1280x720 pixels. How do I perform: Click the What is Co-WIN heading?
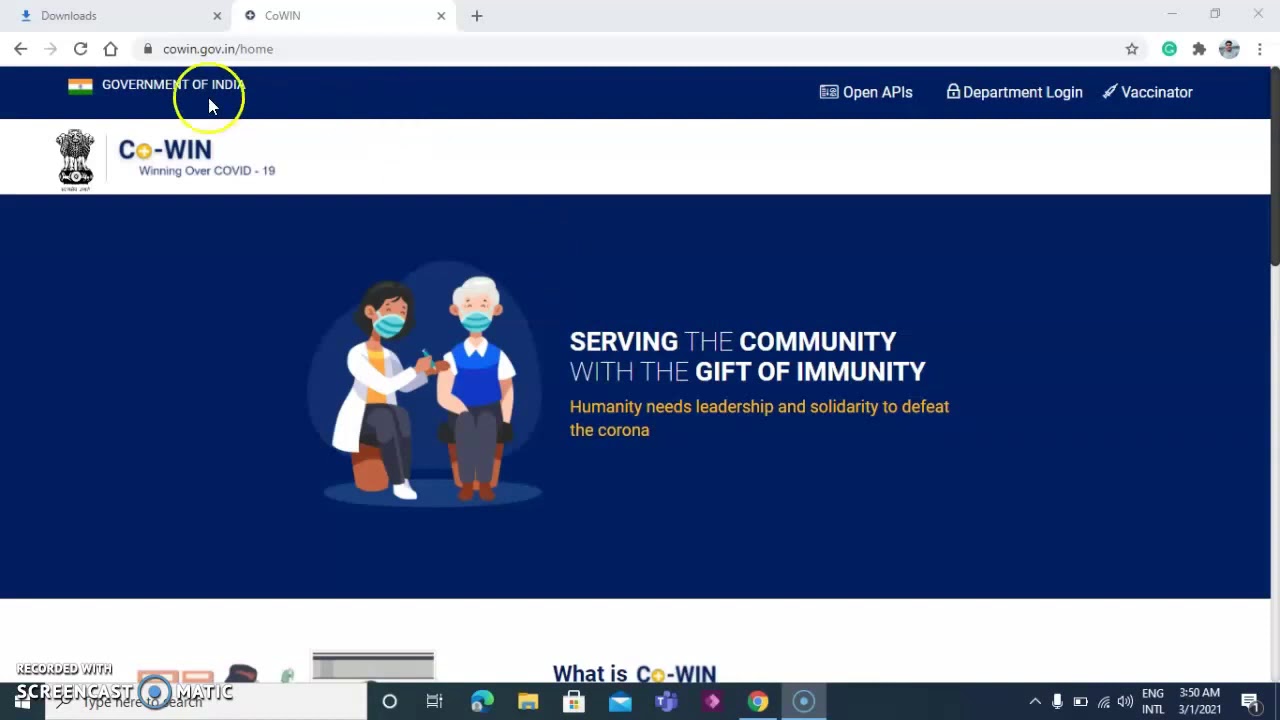(x=634, y=674)
